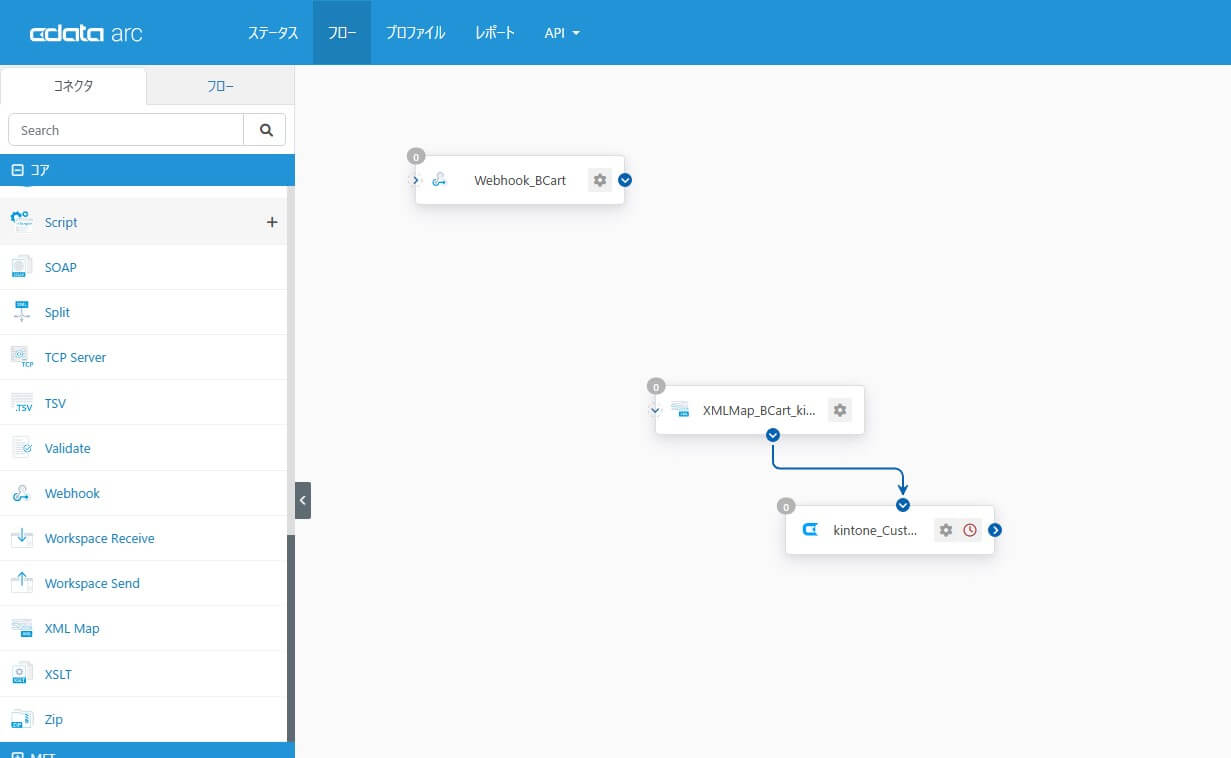
Task: Select the XSLT connector icon
Action: pyautogui.click(x=21, y=673)
